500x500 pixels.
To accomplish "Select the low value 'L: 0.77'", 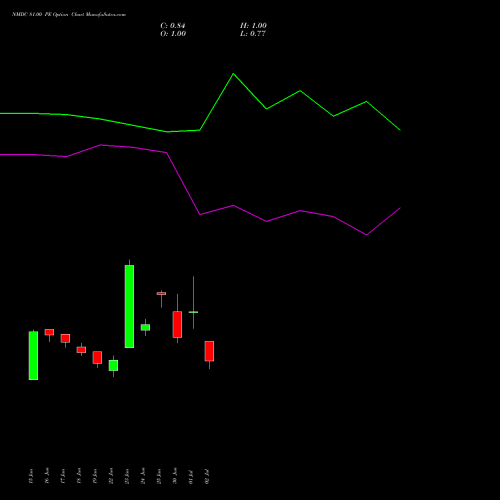I will point(253,34).
